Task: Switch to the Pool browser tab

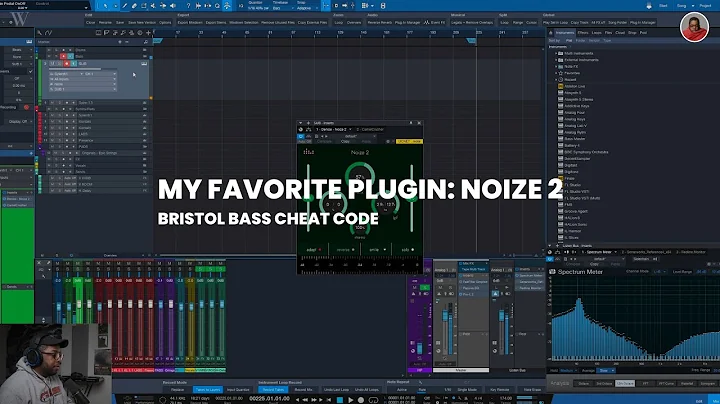Action: pos(643,33)
